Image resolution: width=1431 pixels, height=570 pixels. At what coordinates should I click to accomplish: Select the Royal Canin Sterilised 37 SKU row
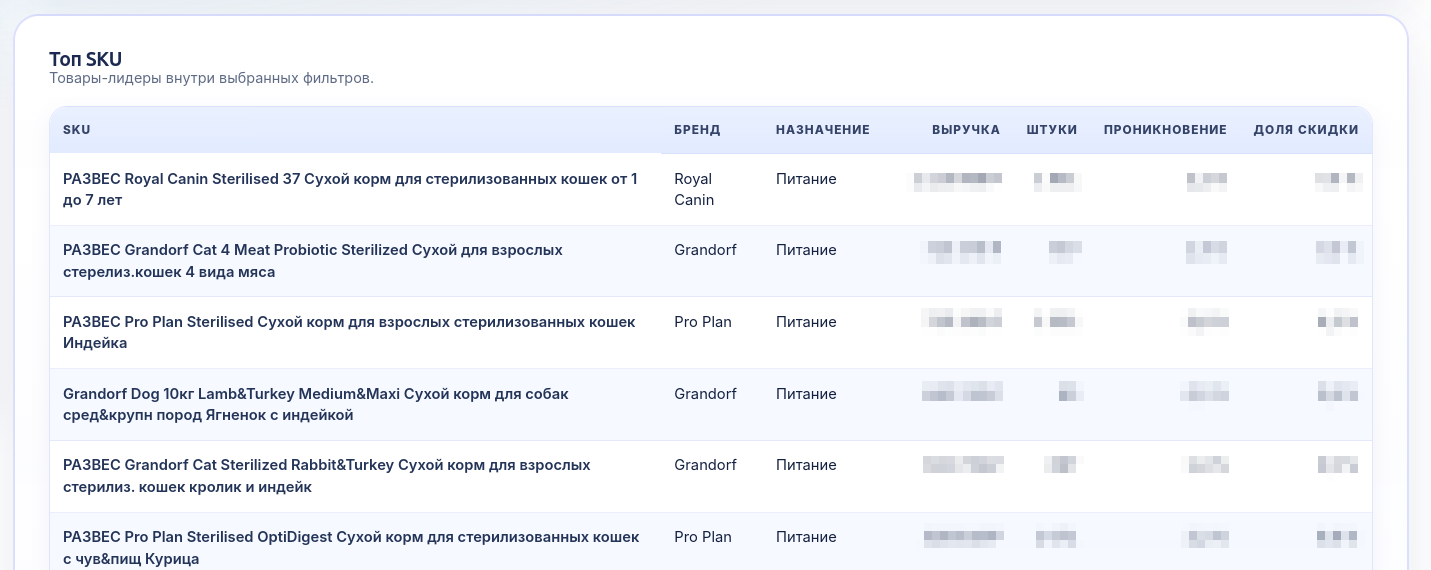(711, 190)
